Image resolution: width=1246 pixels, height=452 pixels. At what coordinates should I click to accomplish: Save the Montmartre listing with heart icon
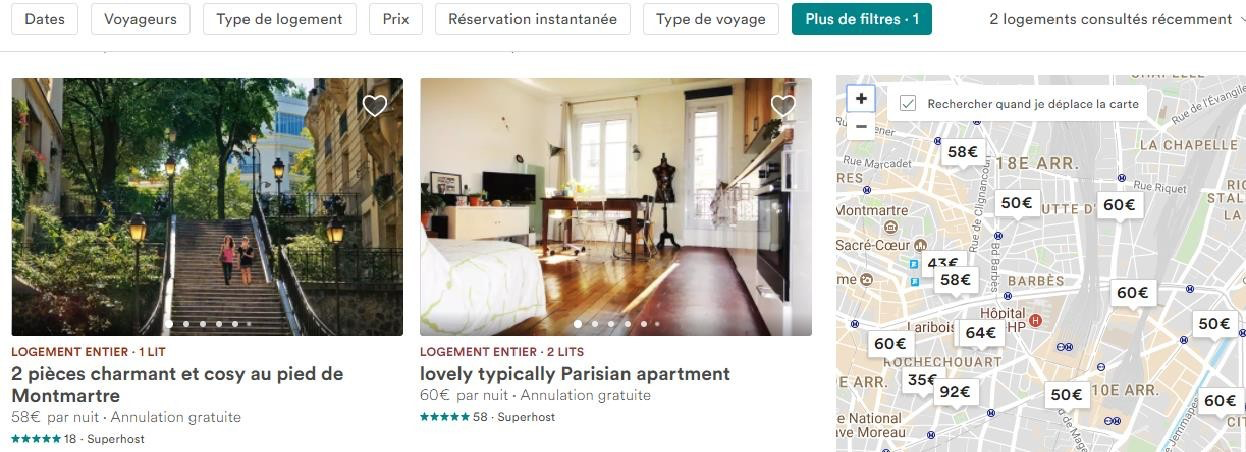(x=375, y=106)
